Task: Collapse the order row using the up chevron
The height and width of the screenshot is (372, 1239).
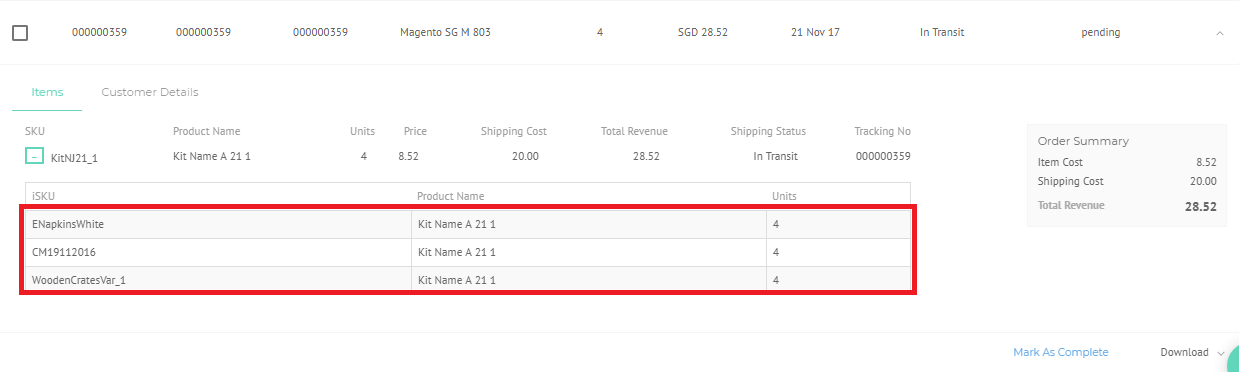Action: (x=1219, y=33)
